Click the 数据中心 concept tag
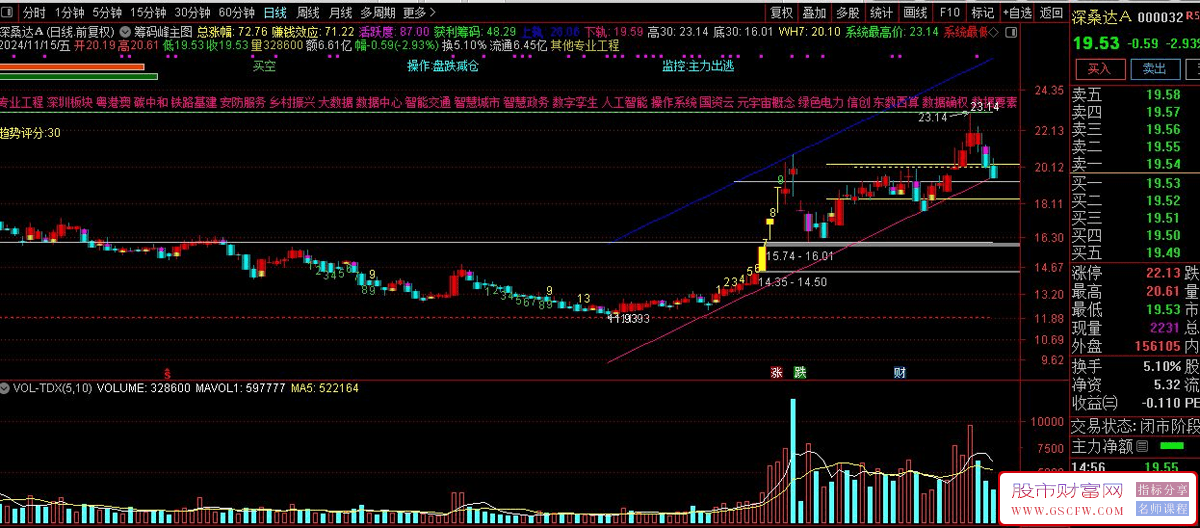This screenshot has height=528, width=1200. coord(378,102)
